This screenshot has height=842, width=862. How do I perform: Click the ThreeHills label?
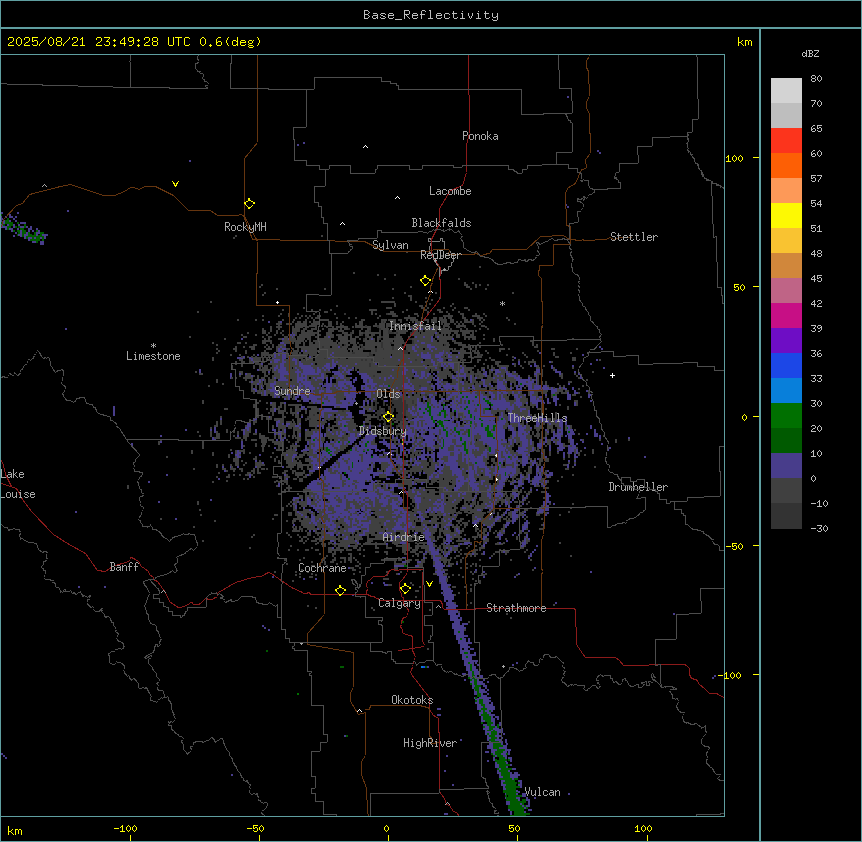click(x=537, y=418)
